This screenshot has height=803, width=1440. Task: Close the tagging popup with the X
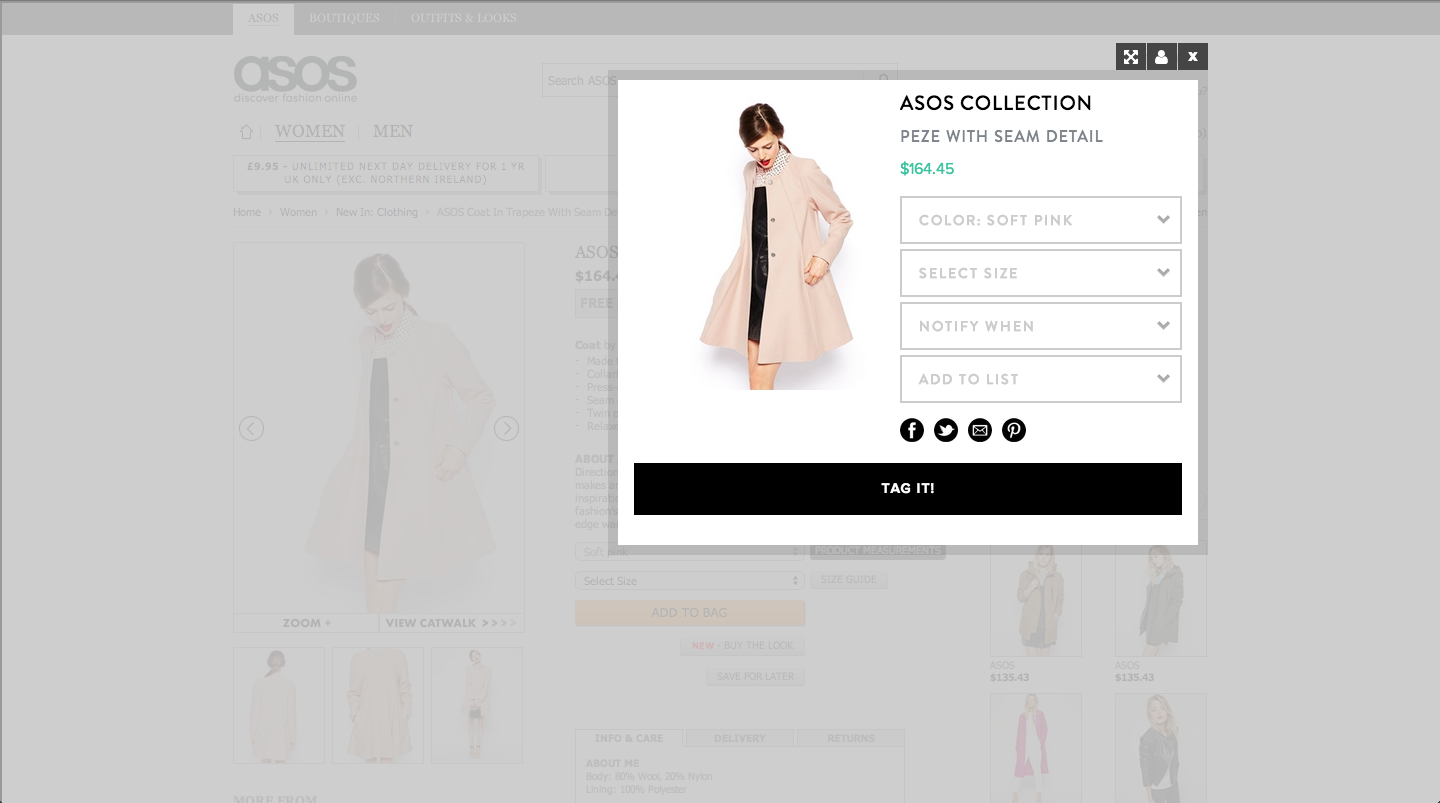click(x=1193, y=57)
